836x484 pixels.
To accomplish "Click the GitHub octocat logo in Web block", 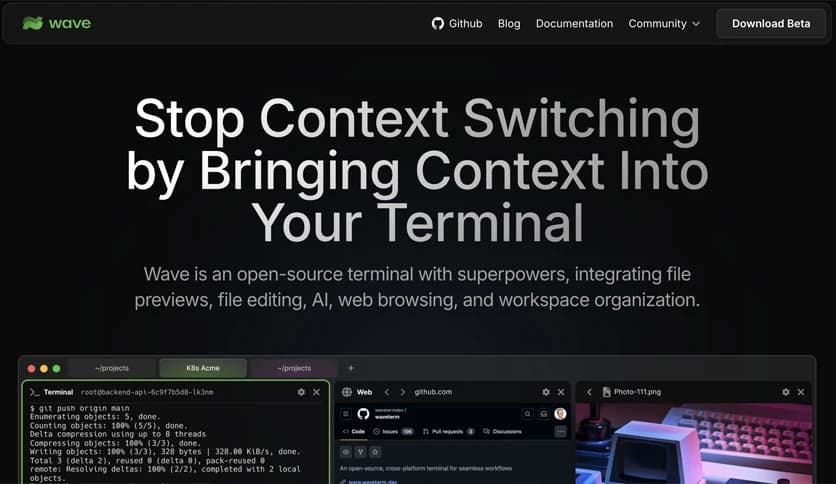I will [x=363, y=414].
